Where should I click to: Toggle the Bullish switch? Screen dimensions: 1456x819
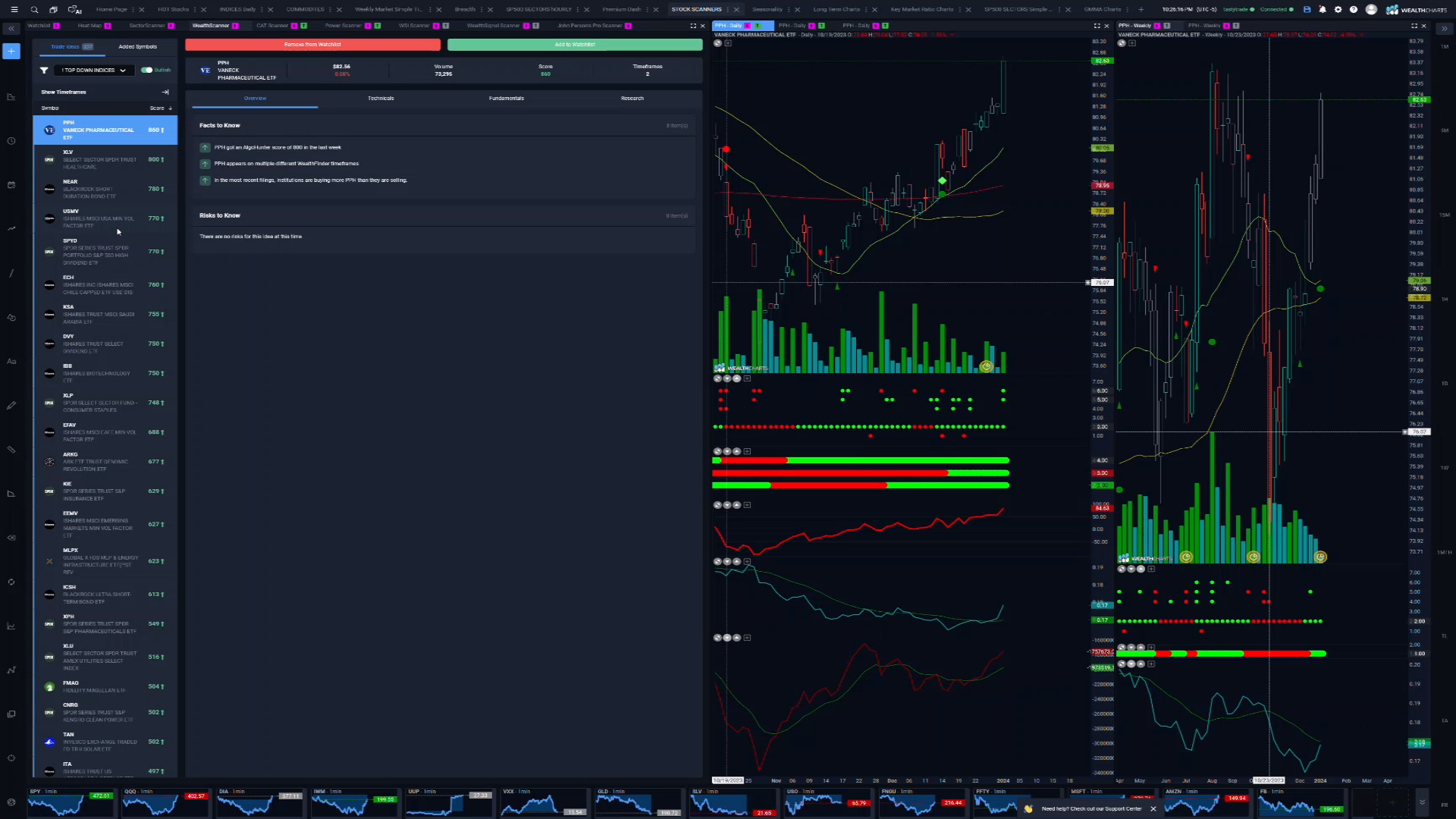pos(146,70)
